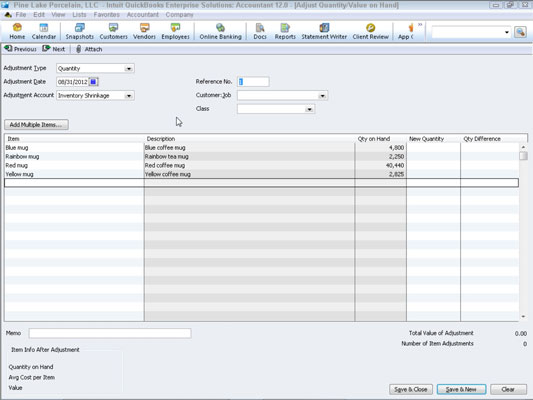
Task: Open the Accountant menu
Action: (142, 15)
